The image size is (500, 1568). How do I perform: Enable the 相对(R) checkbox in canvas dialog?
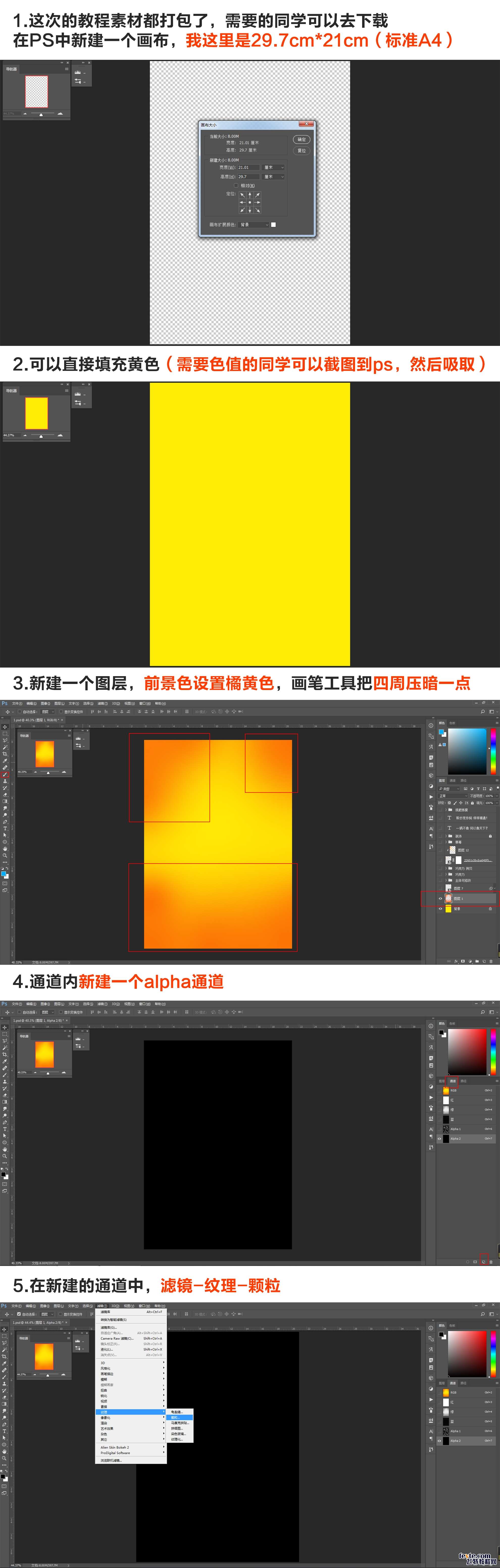point(236,186)
